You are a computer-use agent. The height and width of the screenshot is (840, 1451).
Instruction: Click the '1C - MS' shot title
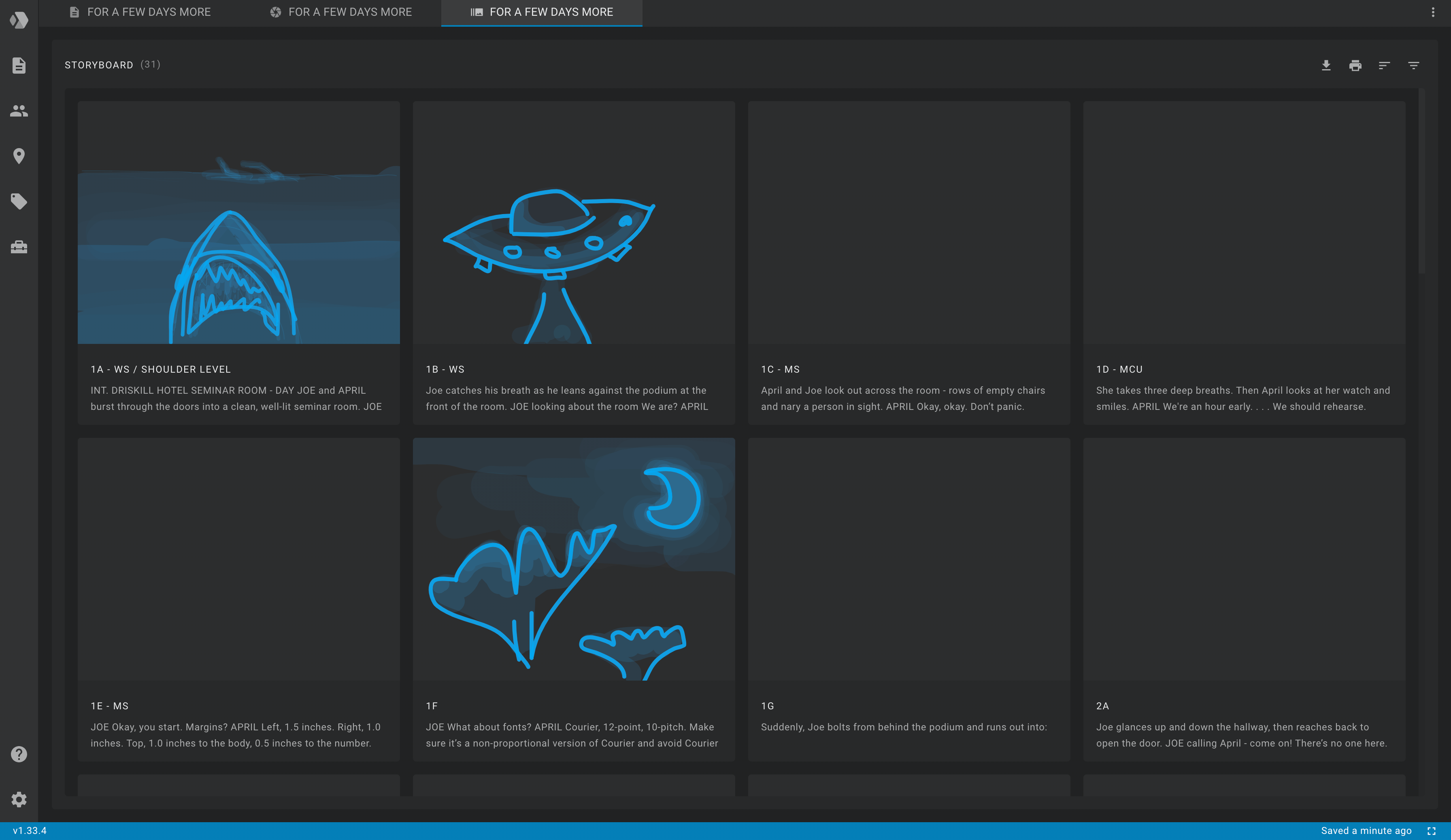tap(780, 369)
